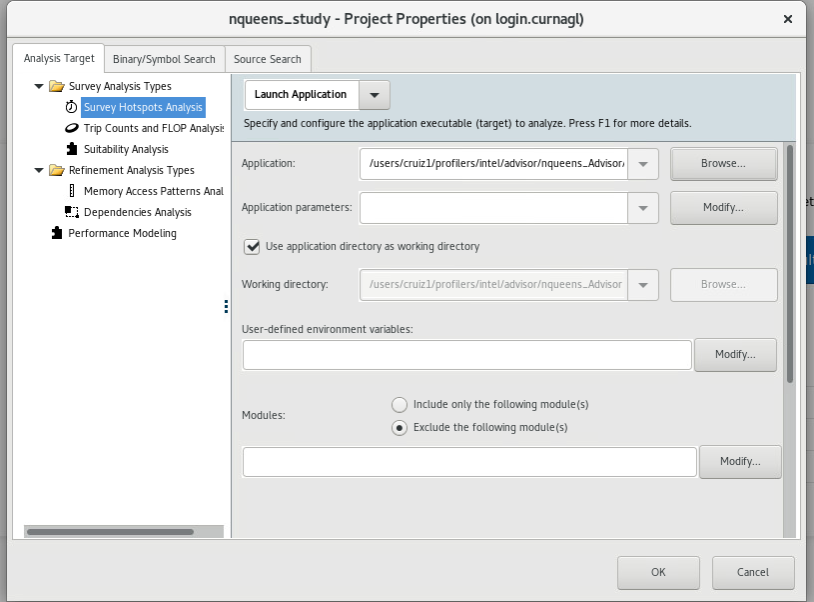Collapse the Survey Analysis Types tree node
This screenshot has width=814, height=602.
click(x=39, y=86)
